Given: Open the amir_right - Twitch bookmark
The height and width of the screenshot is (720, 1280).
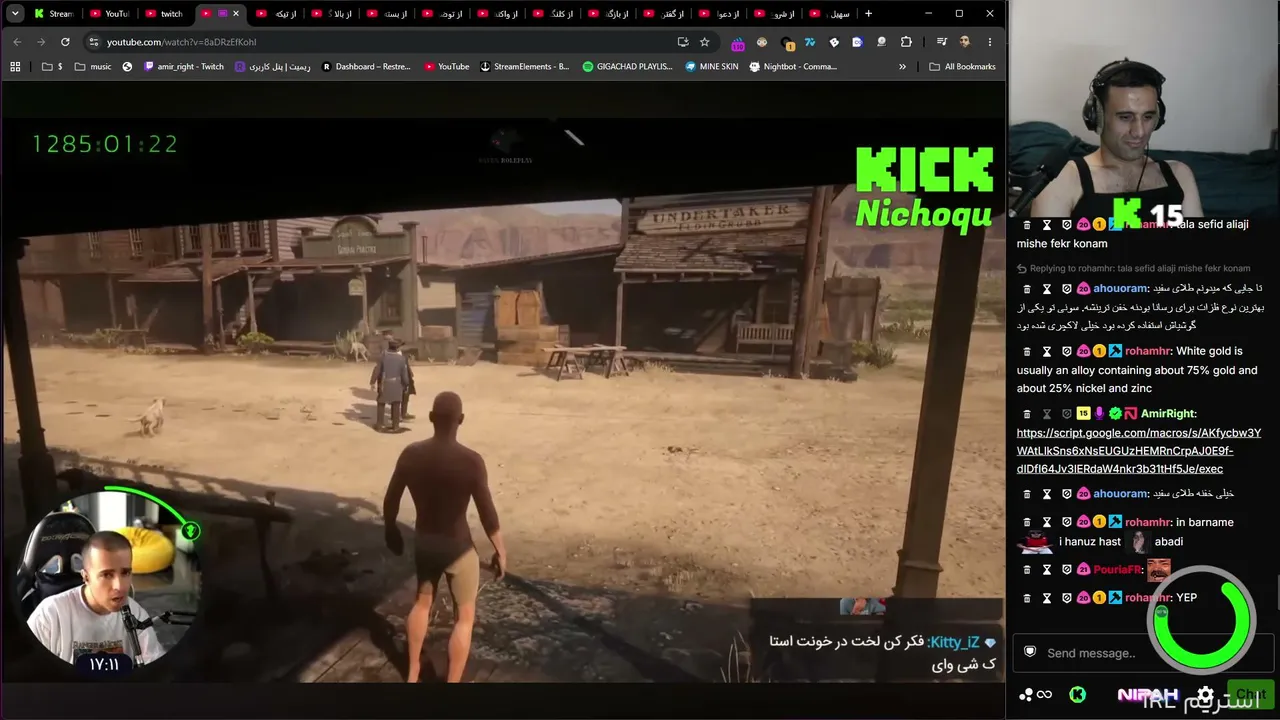Looking at the screenshot, I should point(184,67).
